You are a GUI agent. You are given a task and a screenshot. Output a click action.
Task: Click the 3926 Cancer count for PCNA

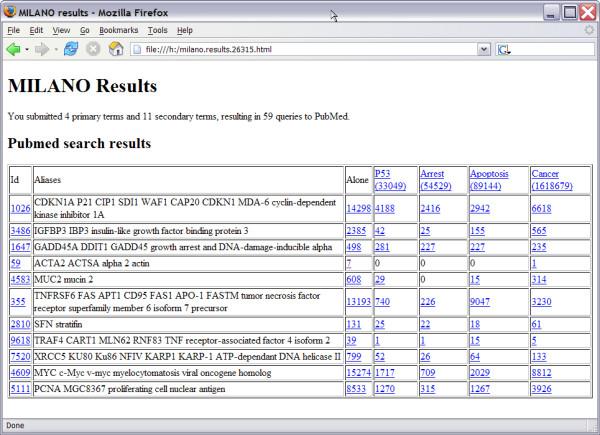pos(541,389)
